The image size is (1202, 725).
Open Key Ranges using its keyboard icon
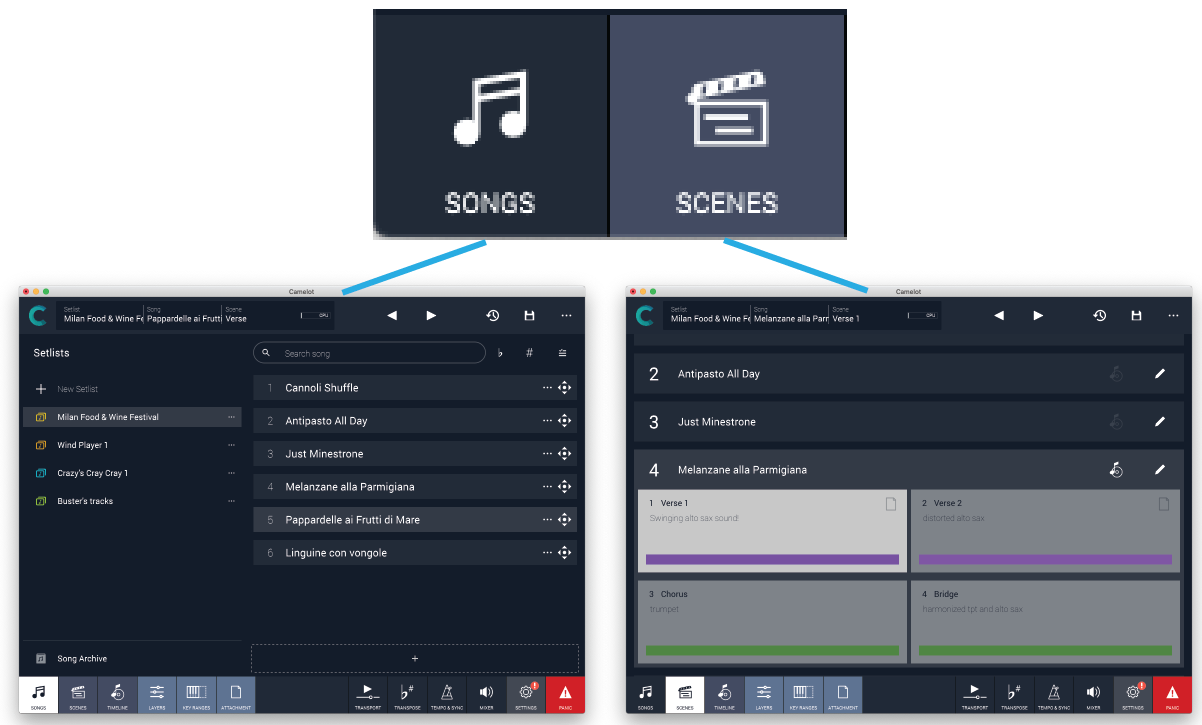pos(195,693)
